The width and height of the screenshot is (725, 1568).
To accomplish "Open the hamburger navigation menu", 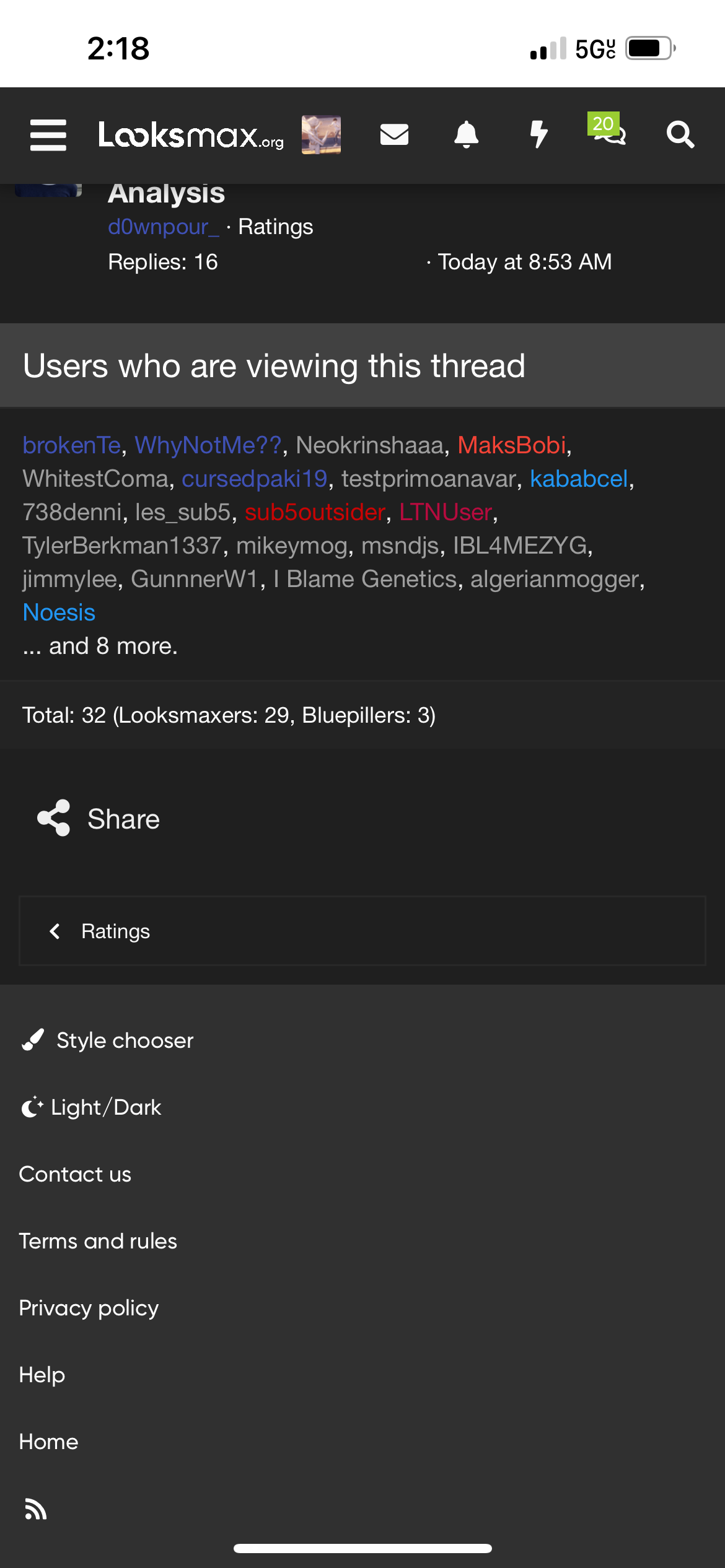I will 48,135.
